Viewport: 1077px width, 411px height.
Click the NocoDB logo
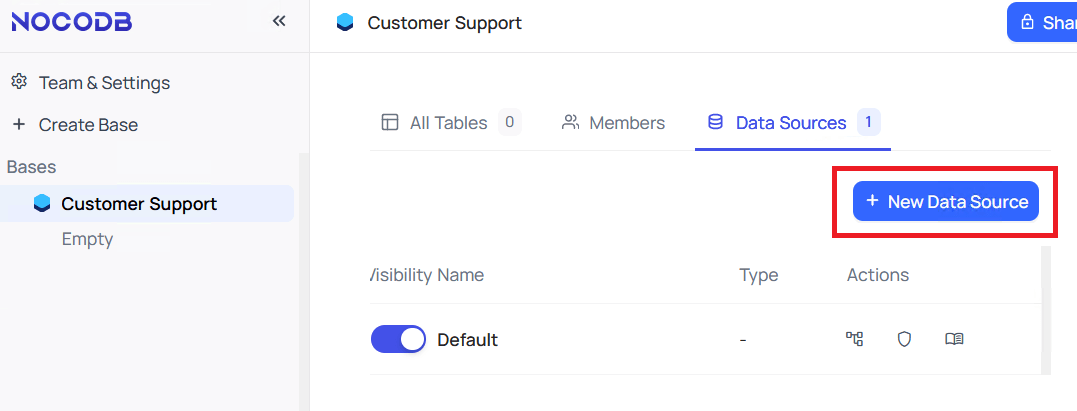[x=72, y=22]
